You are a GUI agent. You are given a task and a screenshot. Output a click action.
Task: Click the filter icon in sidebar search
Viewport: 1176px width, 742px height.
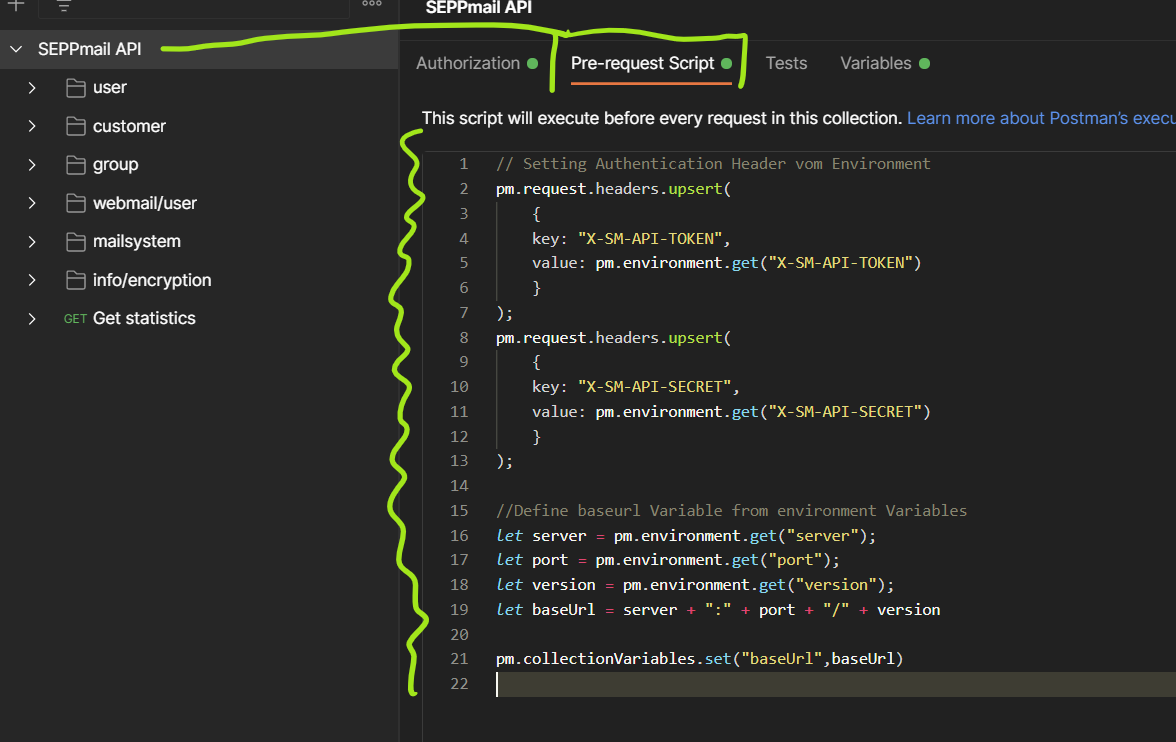pyautogui.click(x=64, y=6)
